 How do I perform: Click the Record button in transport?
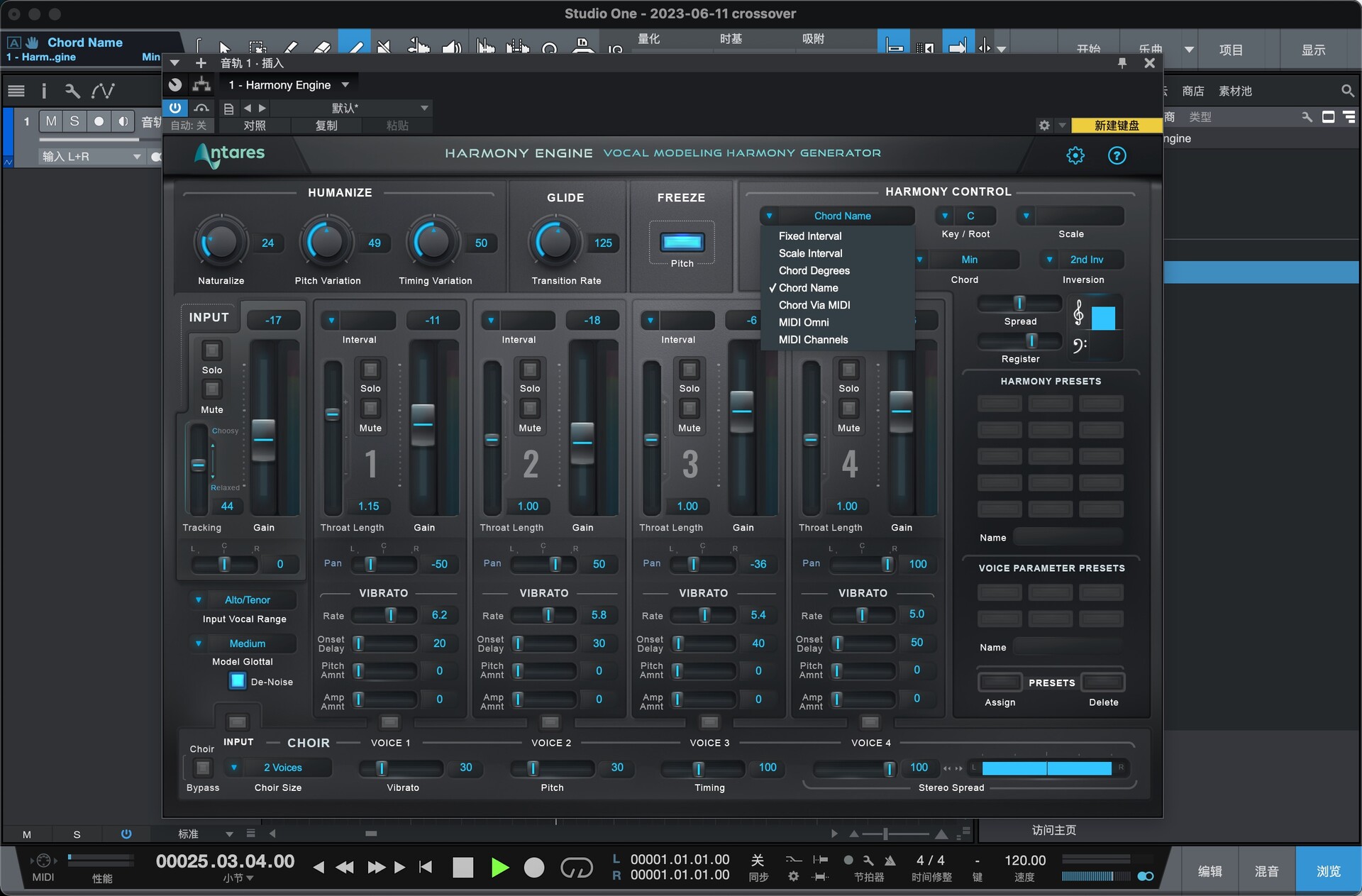tap(533, 867)
